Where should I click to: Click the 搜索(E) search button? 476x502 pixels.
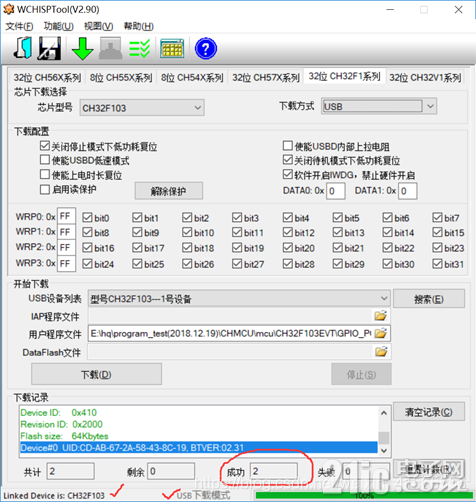(429, 299)
